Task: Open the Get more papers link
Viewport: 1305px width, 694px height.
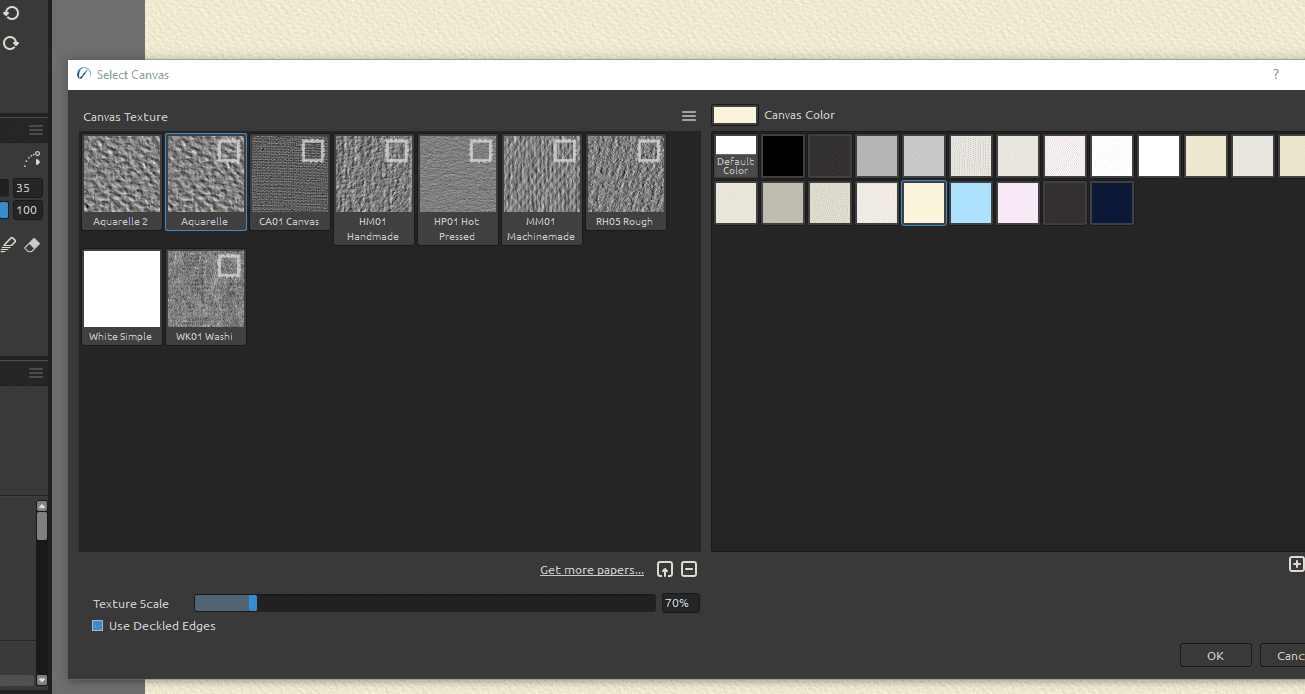Action: pos(592,570)
